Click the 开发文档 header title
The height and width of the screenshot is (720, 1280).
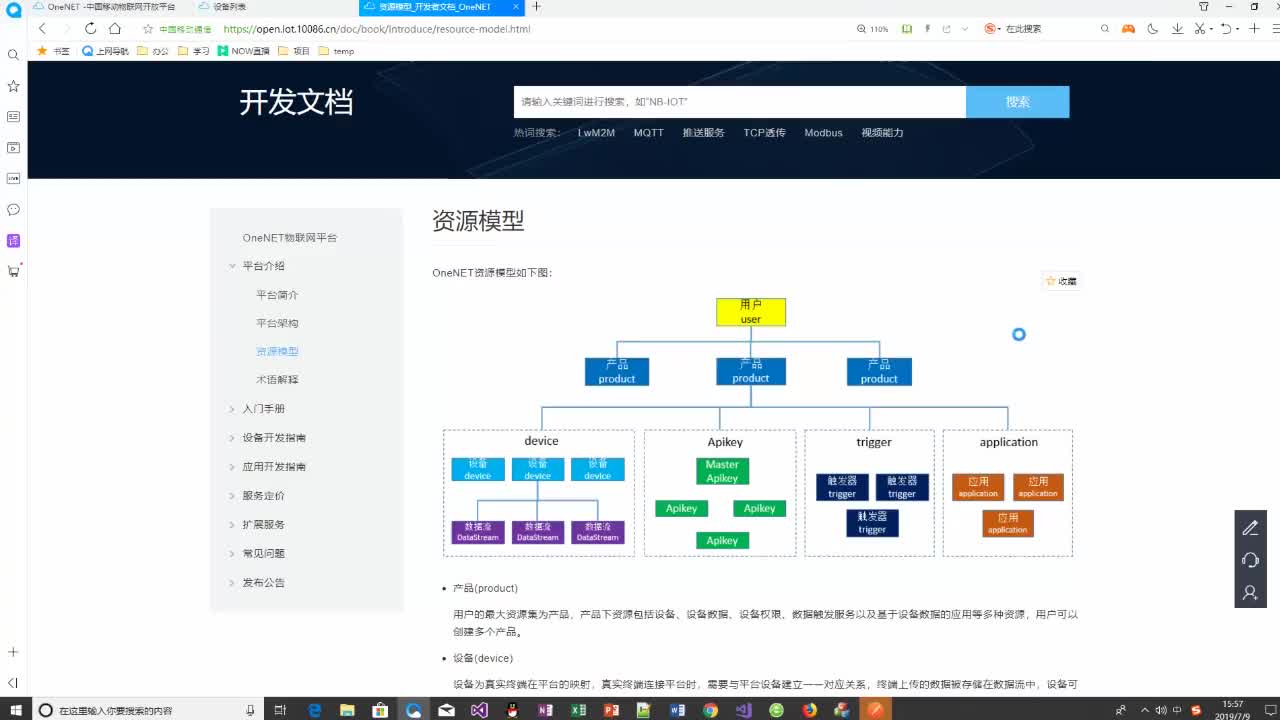pyautogui.click(x=296, y=102)
